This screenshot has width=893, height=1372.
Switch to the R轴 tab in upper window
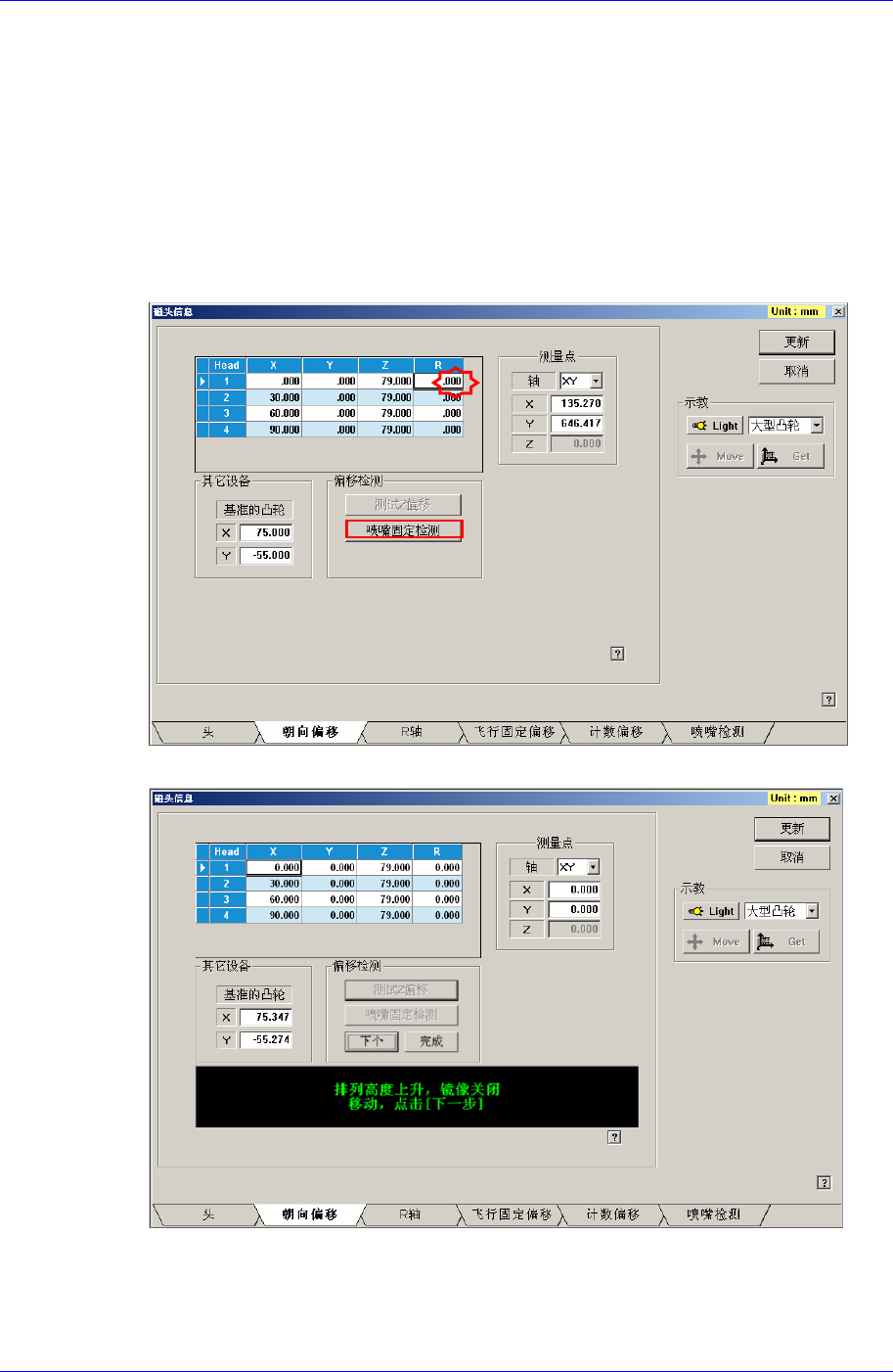pyautogui.click(x=412, y=732)
